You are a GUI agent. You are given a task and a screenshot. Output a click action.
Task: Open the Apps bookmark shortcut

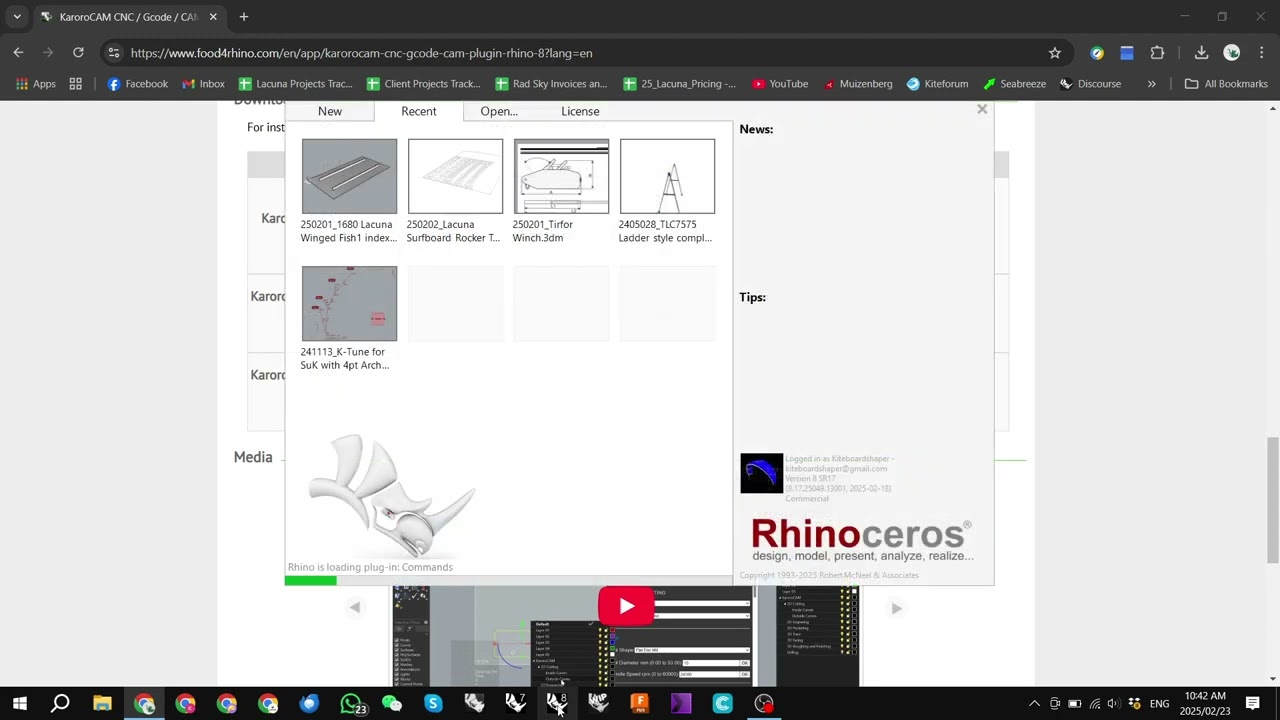34,84
